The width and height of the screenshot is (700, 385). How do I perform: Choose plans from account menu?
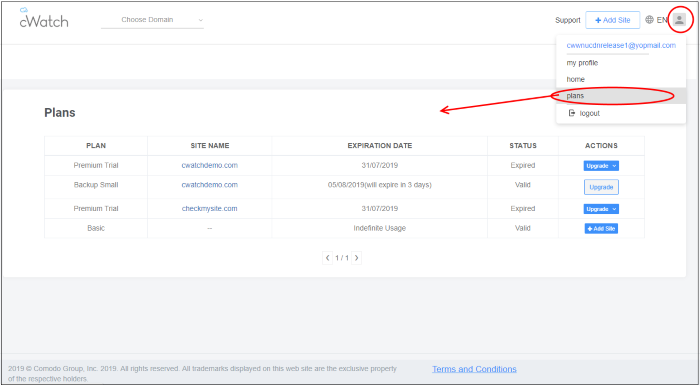621,96
